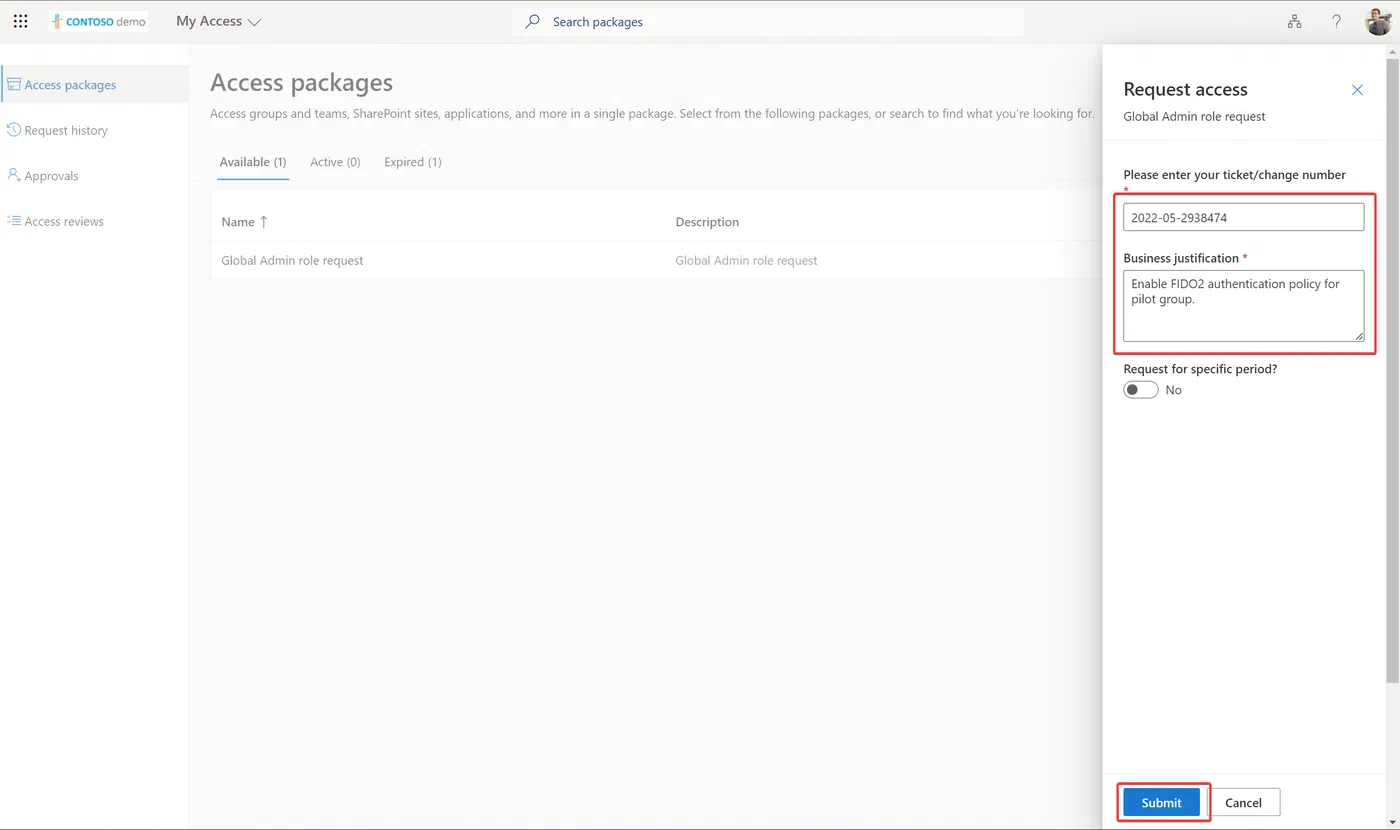
Task: Click the search magnifier icon
Action: pos(533,21)
